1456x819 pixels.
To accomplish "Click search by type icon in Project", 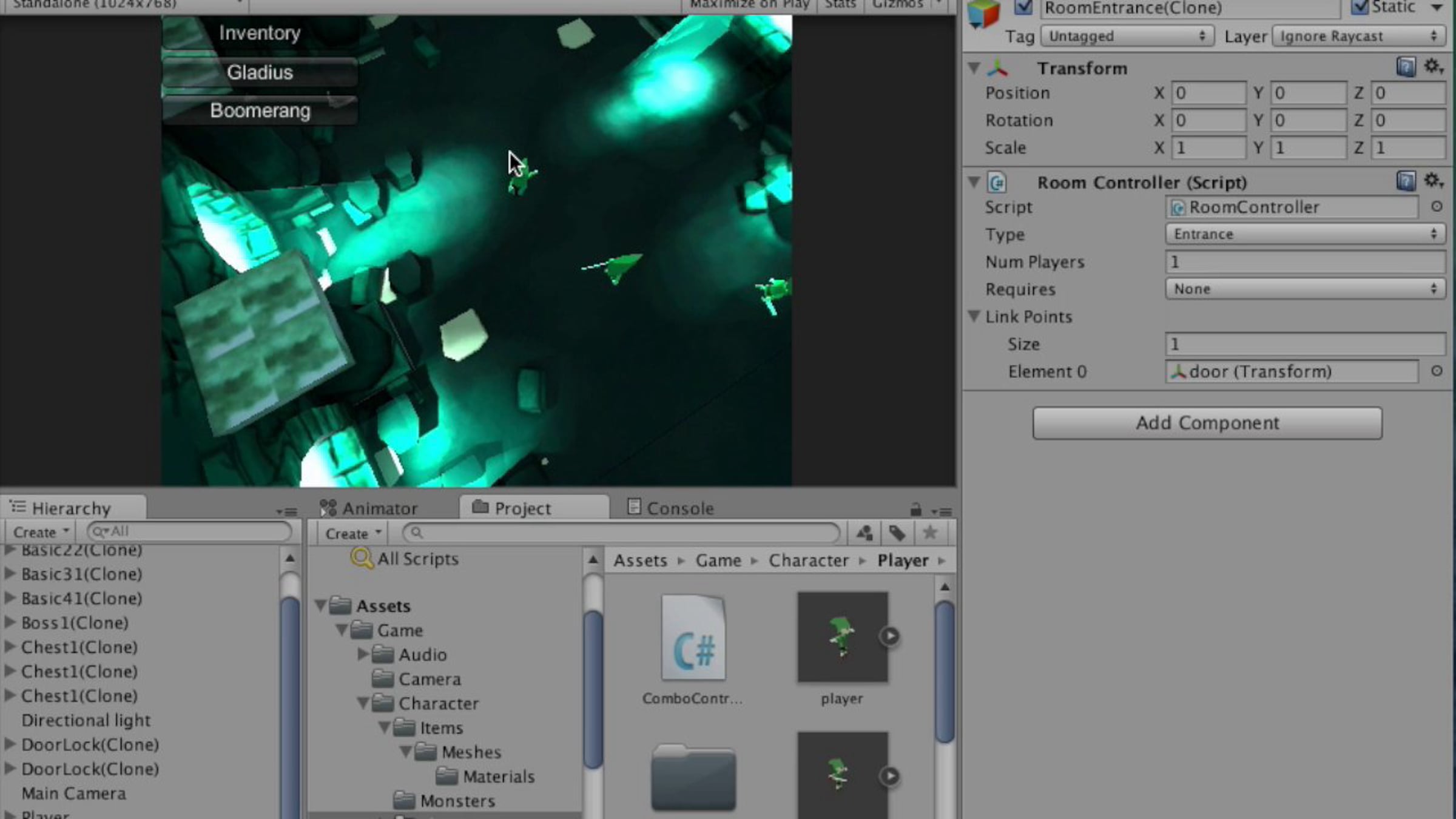I will coord(864,533).
